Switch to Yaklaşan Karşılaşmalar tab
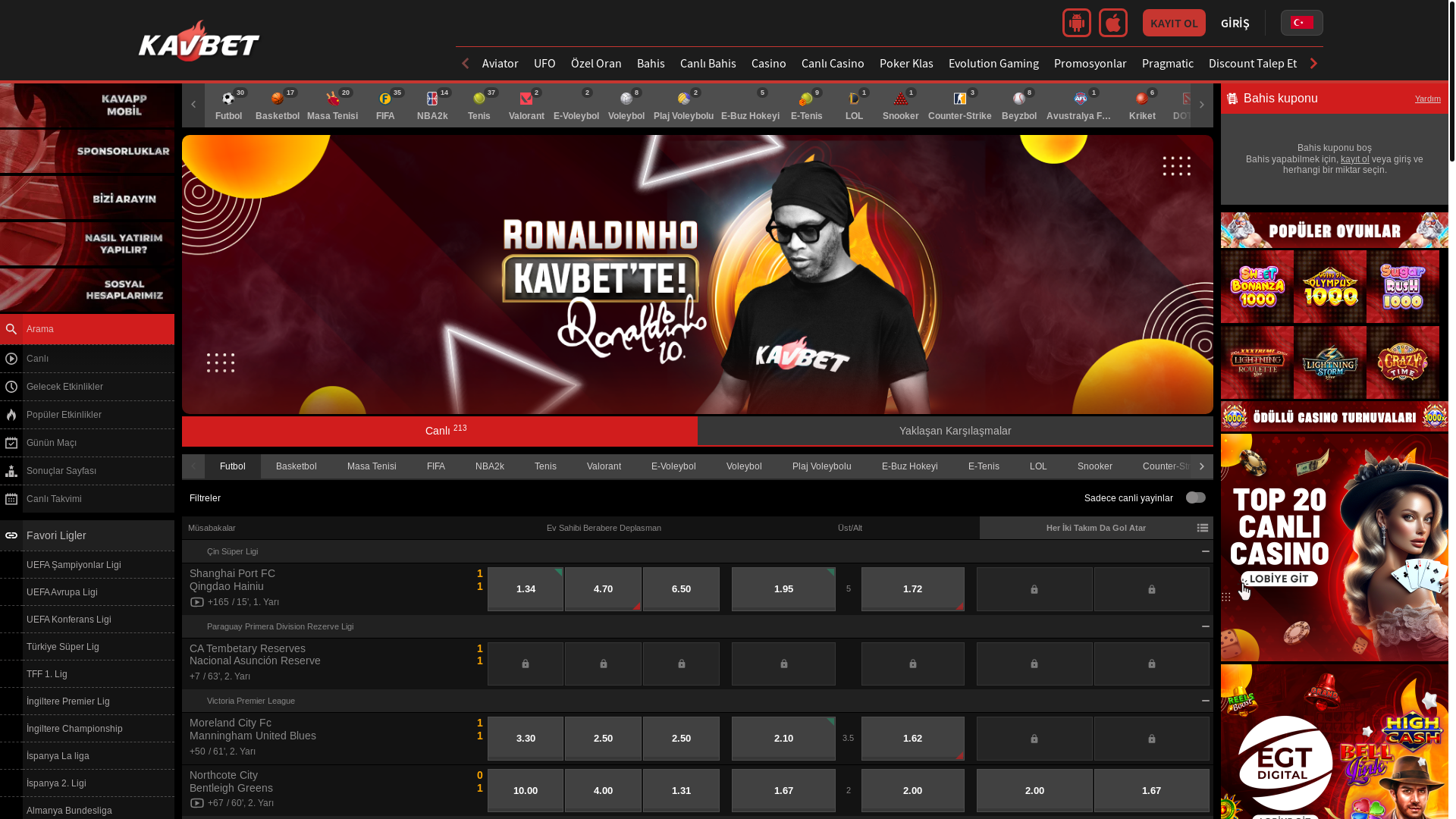Image resolution: width=1456 pixels, height=819 pixels. [955, 431]
